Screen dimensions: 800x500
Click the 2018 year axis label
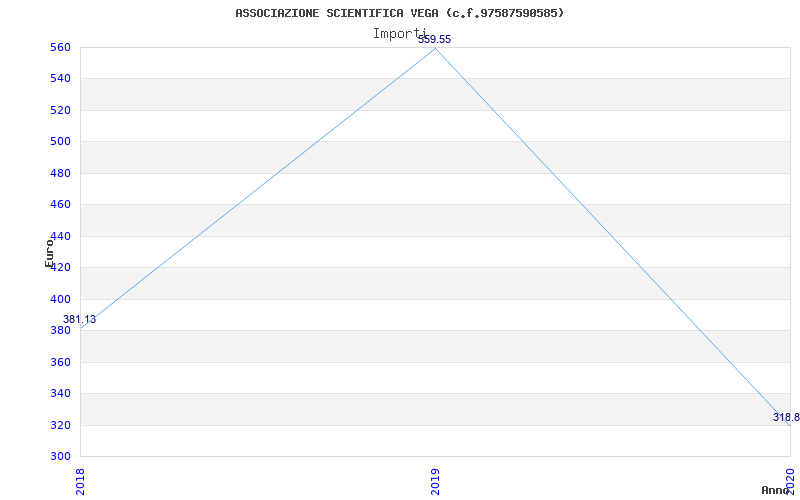coord(80,482)
